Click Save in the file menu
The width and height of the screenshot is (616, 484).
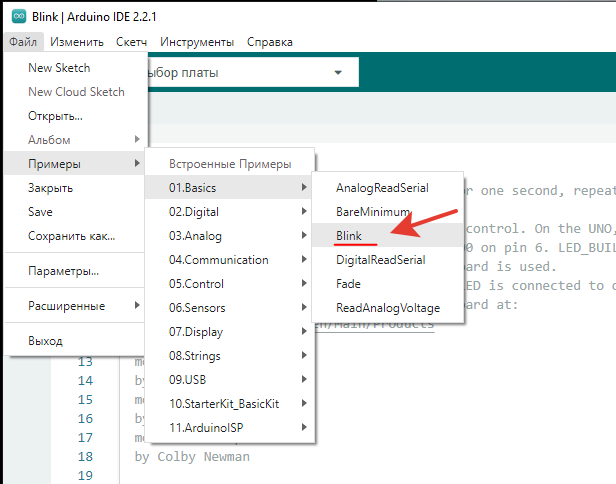76,212
